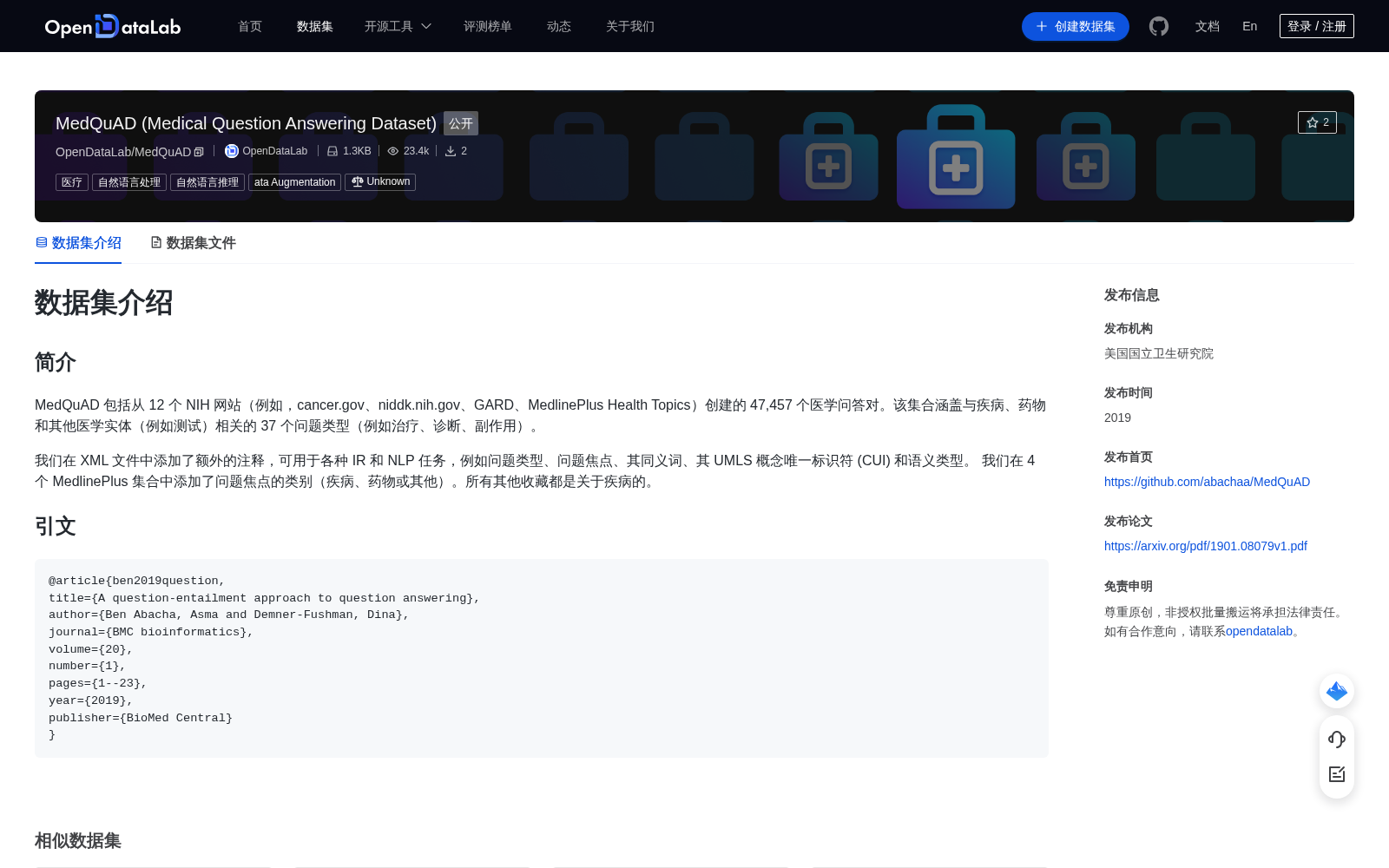Click the 医疗 tag
Screen dimensions: 1389x868
[72, 182]
